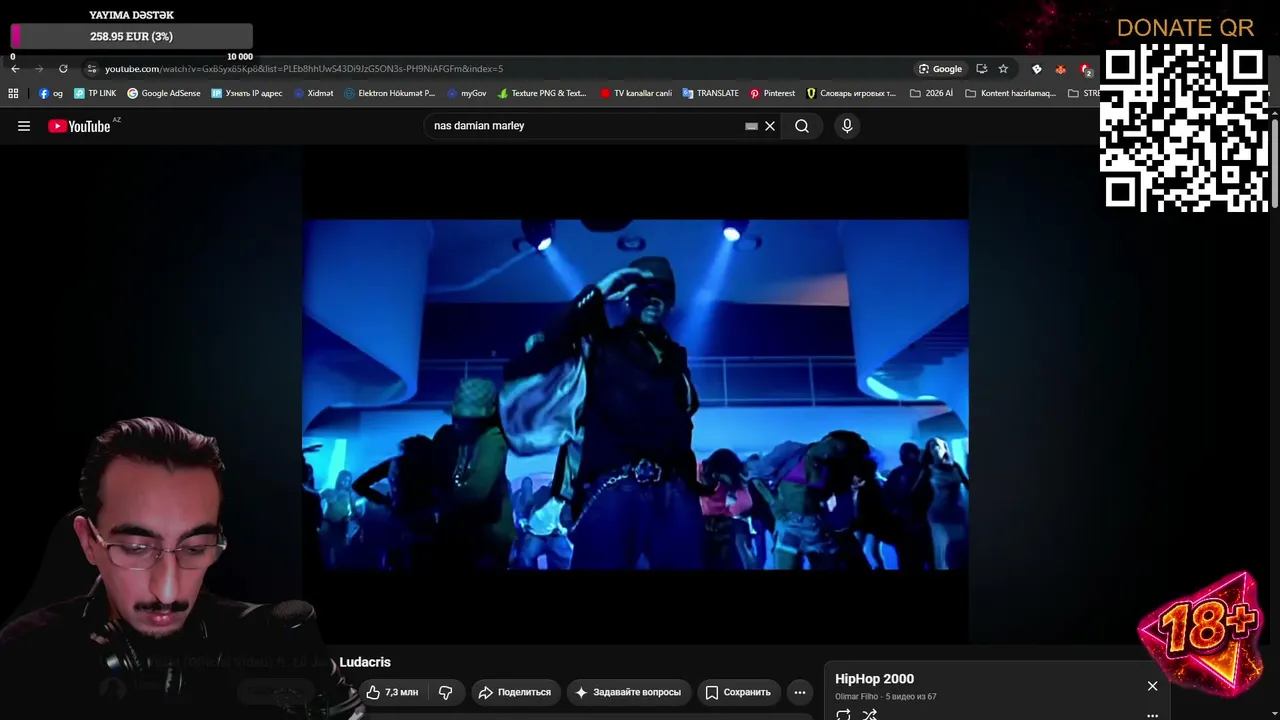
Task: Open the Google AdSense bookmark
Action: click(164, 93)
